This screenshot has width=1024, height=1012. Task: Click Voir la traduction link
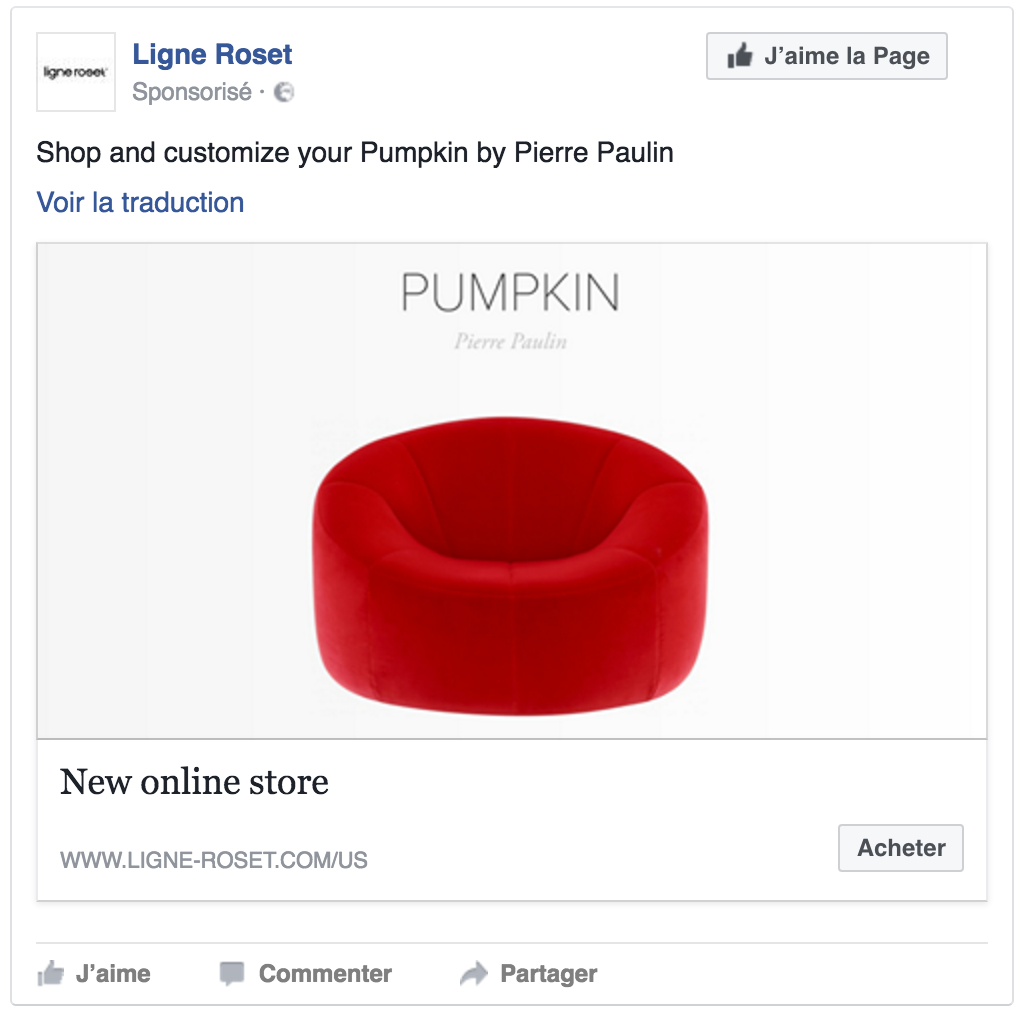(x=140, y=202)
